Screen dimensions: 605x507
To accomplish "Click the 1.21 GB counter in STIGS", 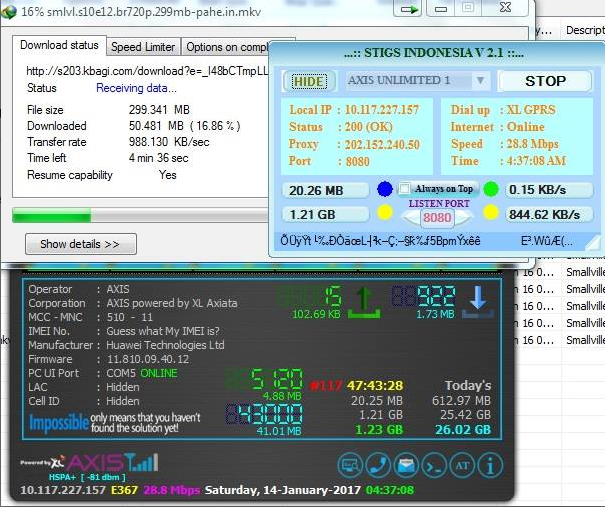I will [325, 215].
